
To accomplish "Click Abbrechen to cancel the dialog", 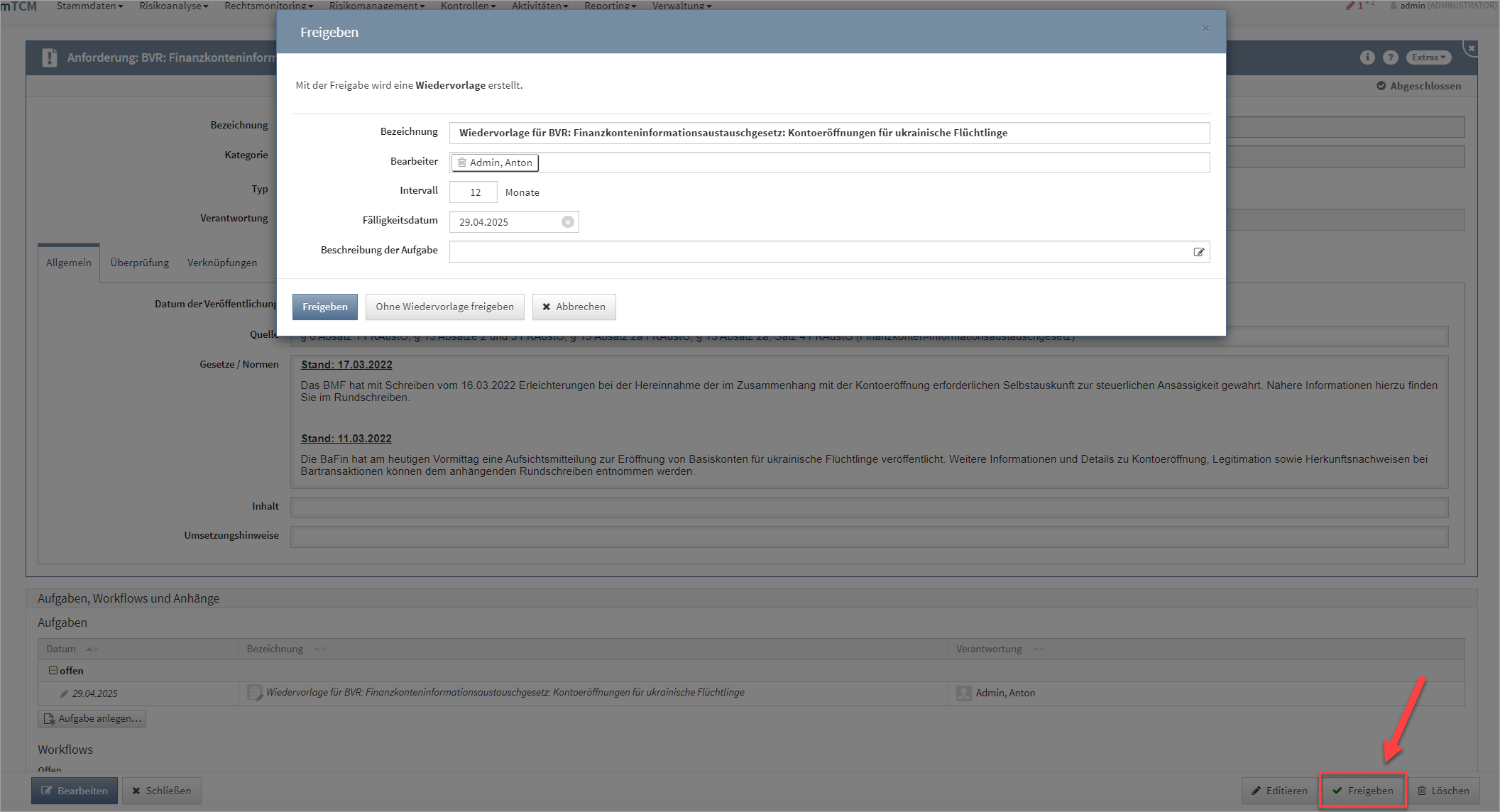I will [x=574, y=307].
